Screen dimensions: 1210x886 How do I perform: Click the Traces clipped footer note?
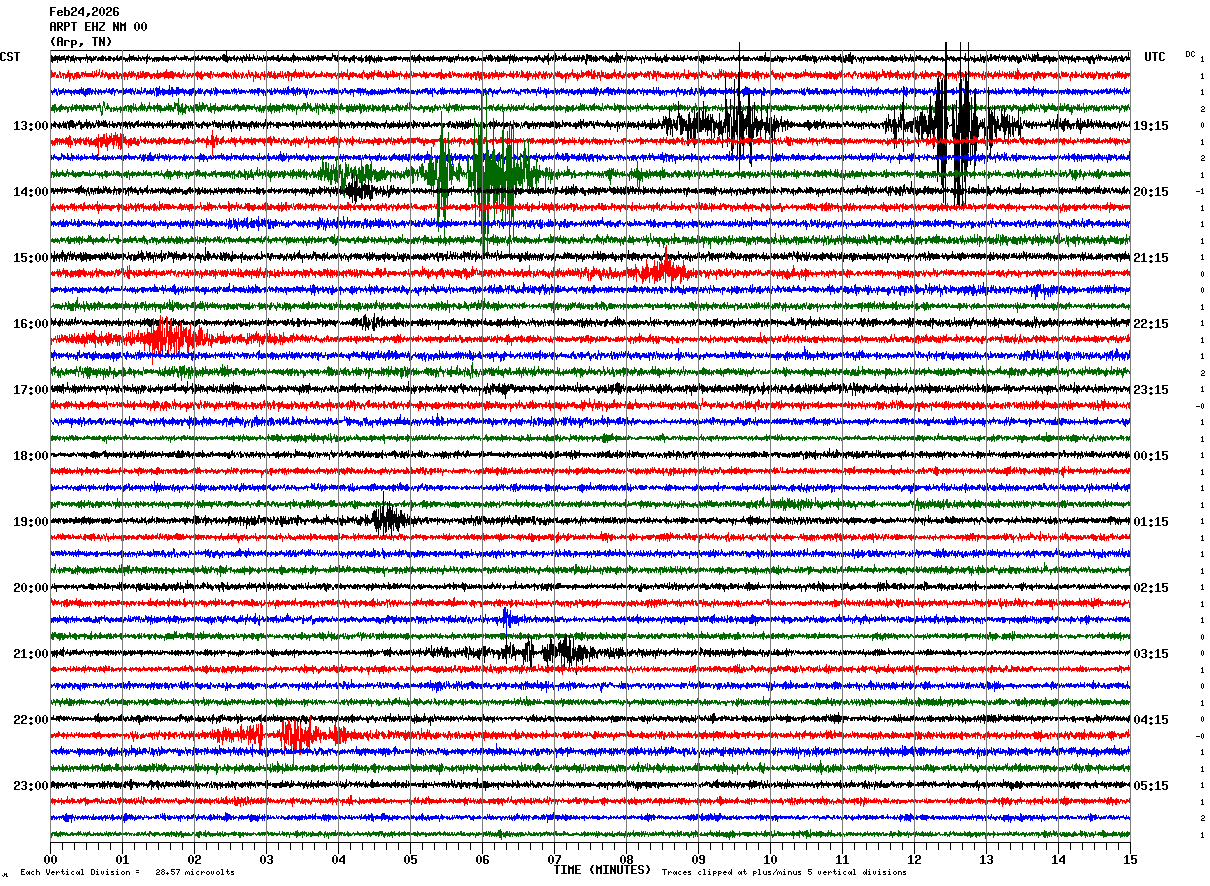(784, 872)
